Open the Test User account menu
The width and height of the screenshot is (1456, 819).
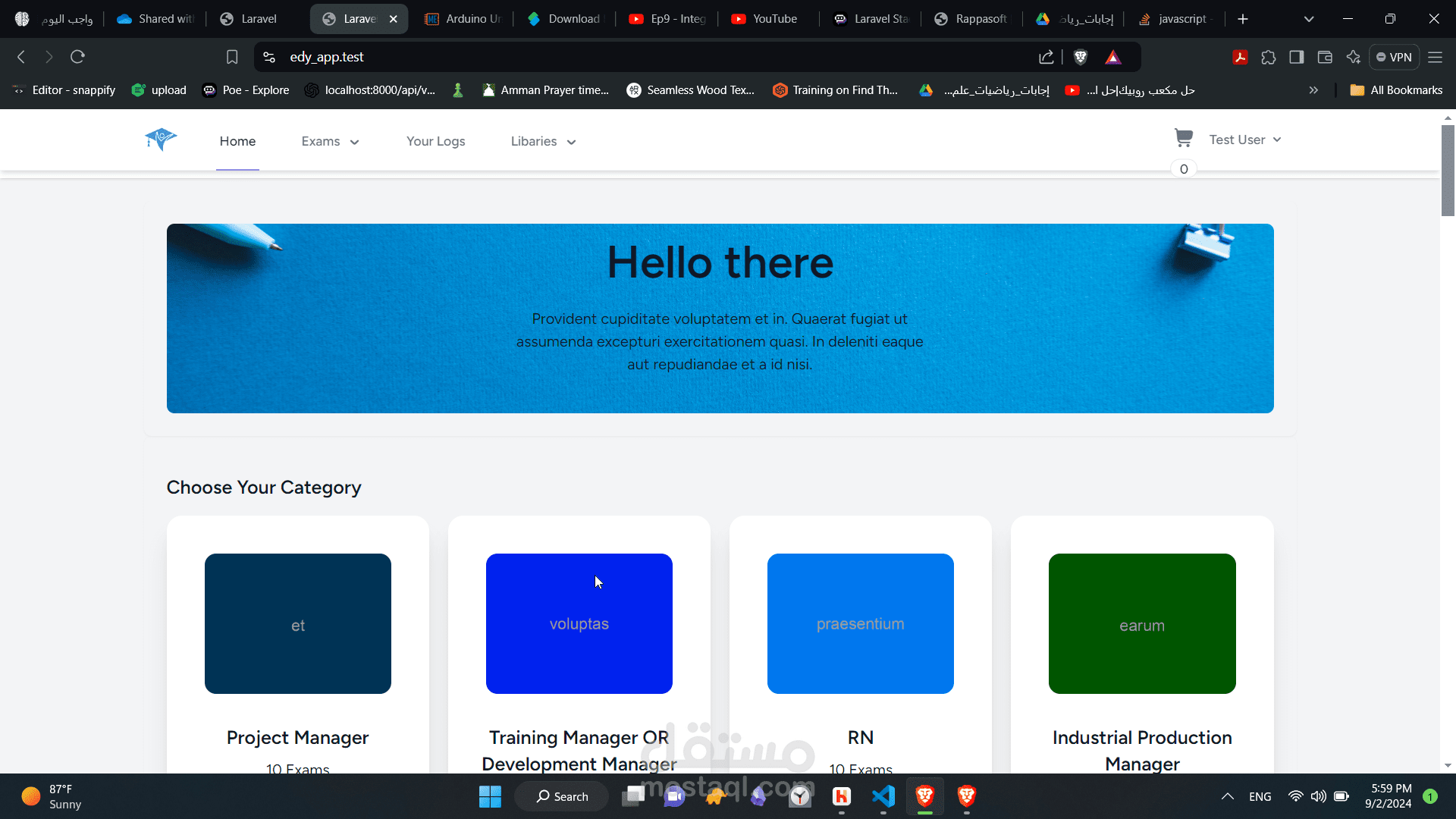(1244, 140)
